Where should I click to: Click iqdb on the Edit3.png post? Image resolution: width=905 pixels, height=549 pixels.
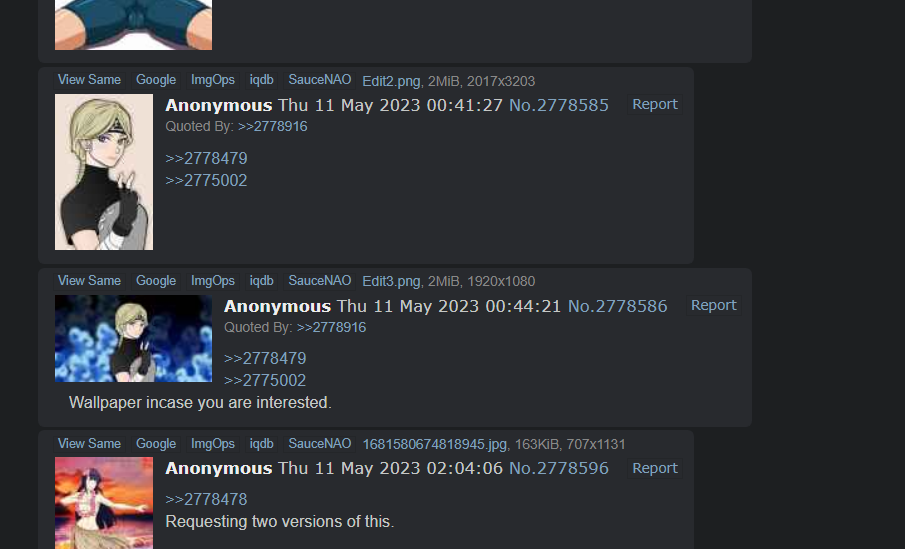pos(261,281)
